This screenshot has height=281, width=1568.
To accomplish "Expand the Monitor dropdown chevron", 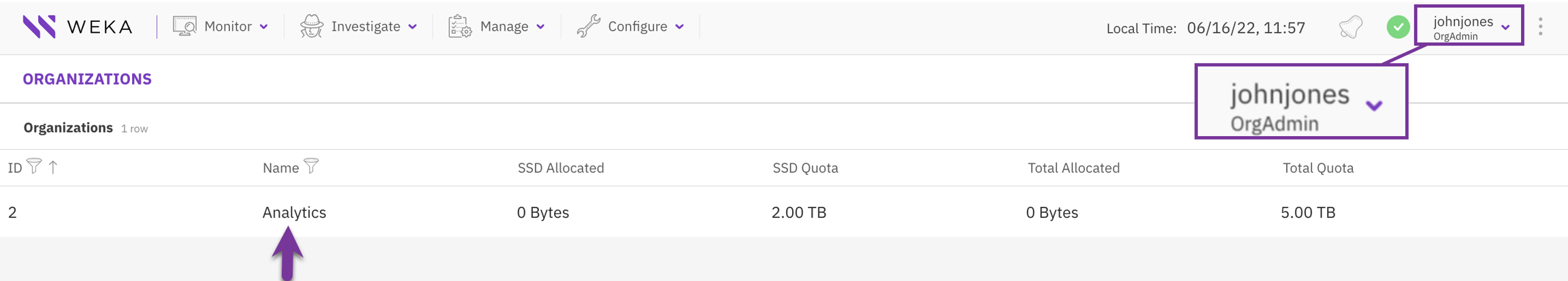I will point(264,27).
